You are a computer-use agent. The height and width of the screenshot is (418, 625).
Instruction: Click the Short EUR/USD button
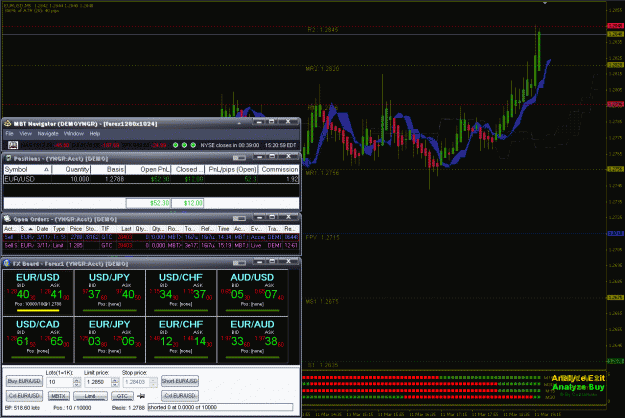point(180,381)
